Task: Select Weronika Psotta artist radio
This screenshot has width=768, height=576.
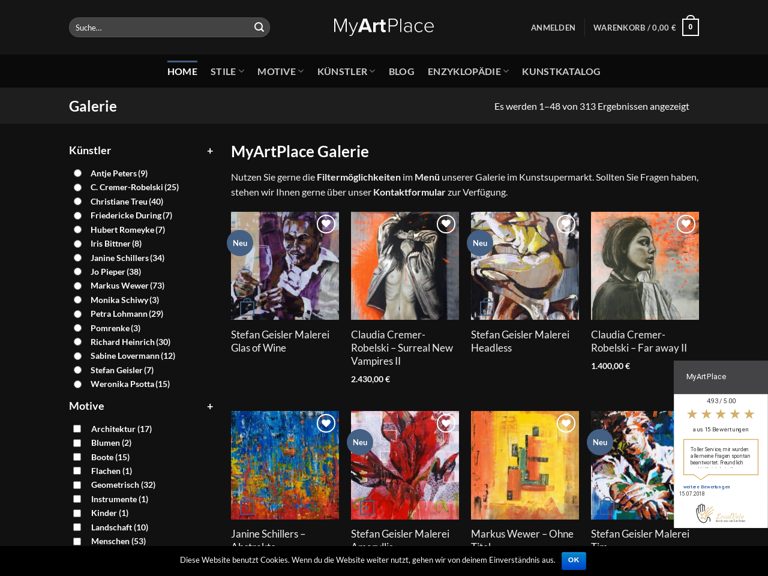Action: pos(77,384)
